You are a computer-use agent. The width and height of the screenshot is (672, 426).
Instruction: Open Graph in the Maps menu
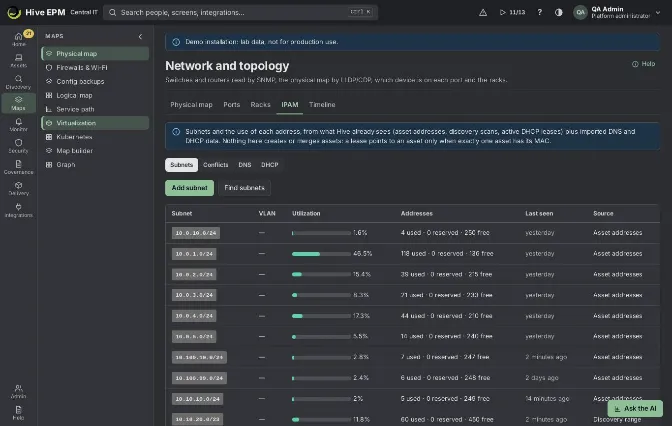95,165
